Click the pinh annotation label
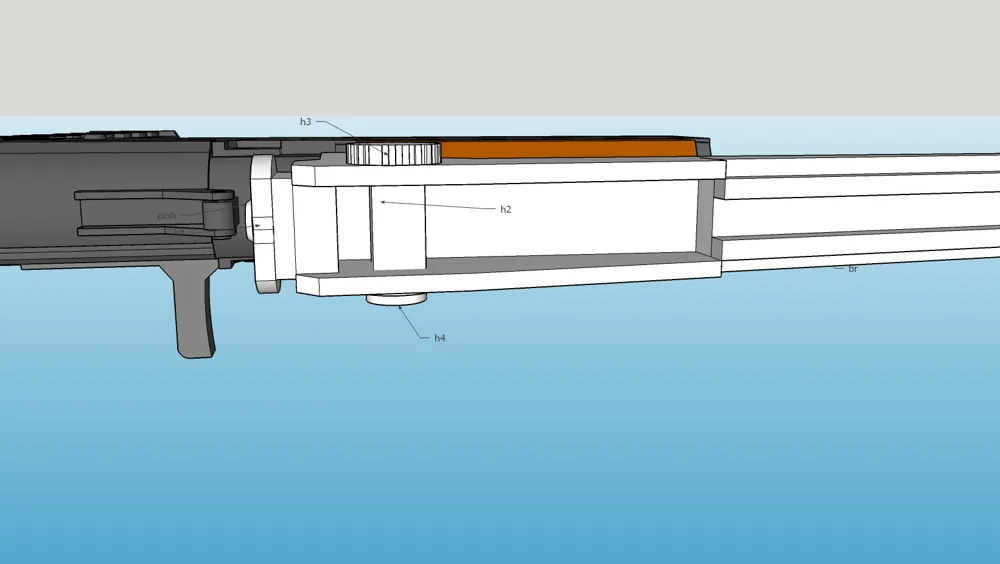 [166, 216]
